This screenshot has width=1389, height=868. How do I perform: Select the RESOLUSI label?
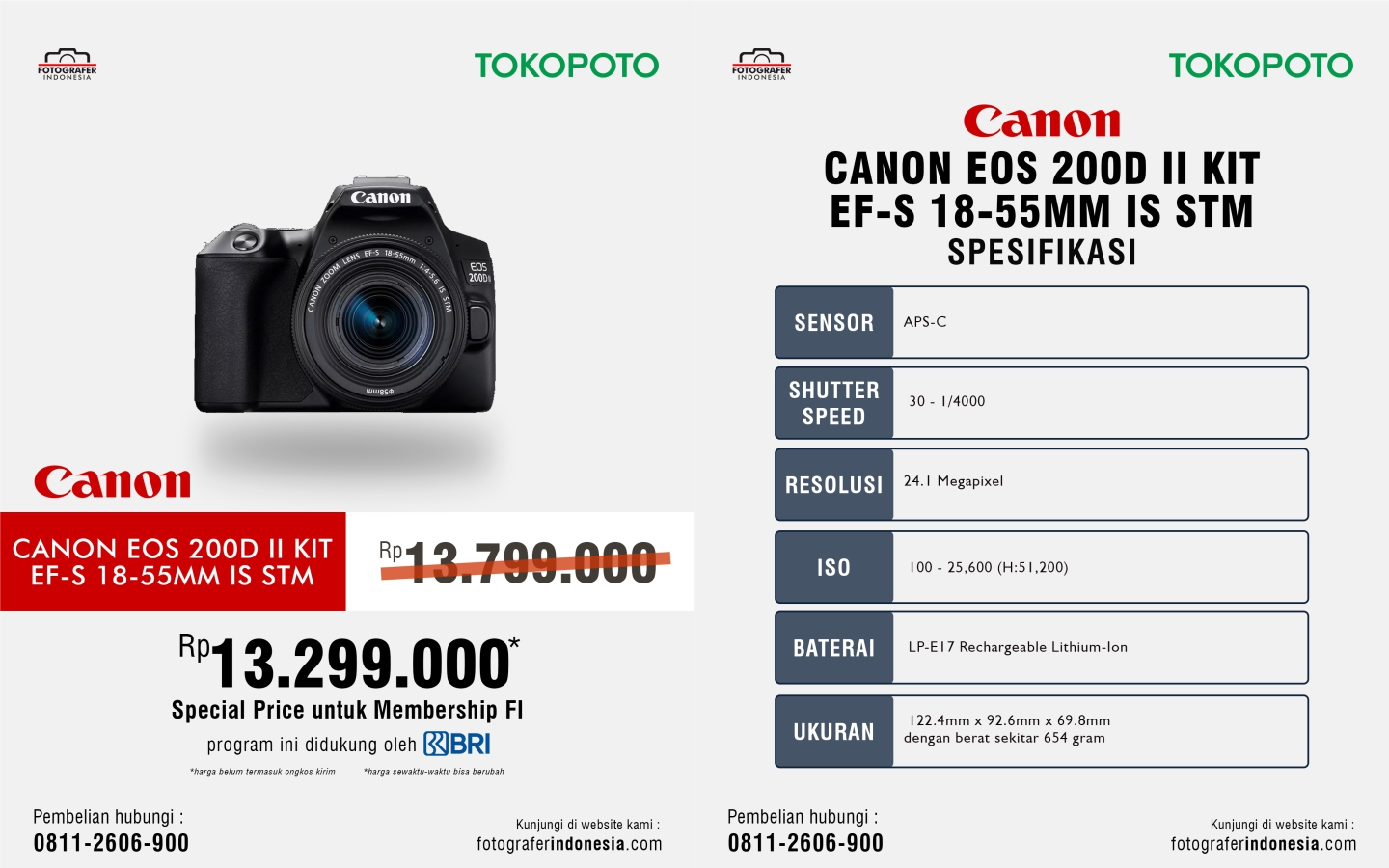click(834, 484)
